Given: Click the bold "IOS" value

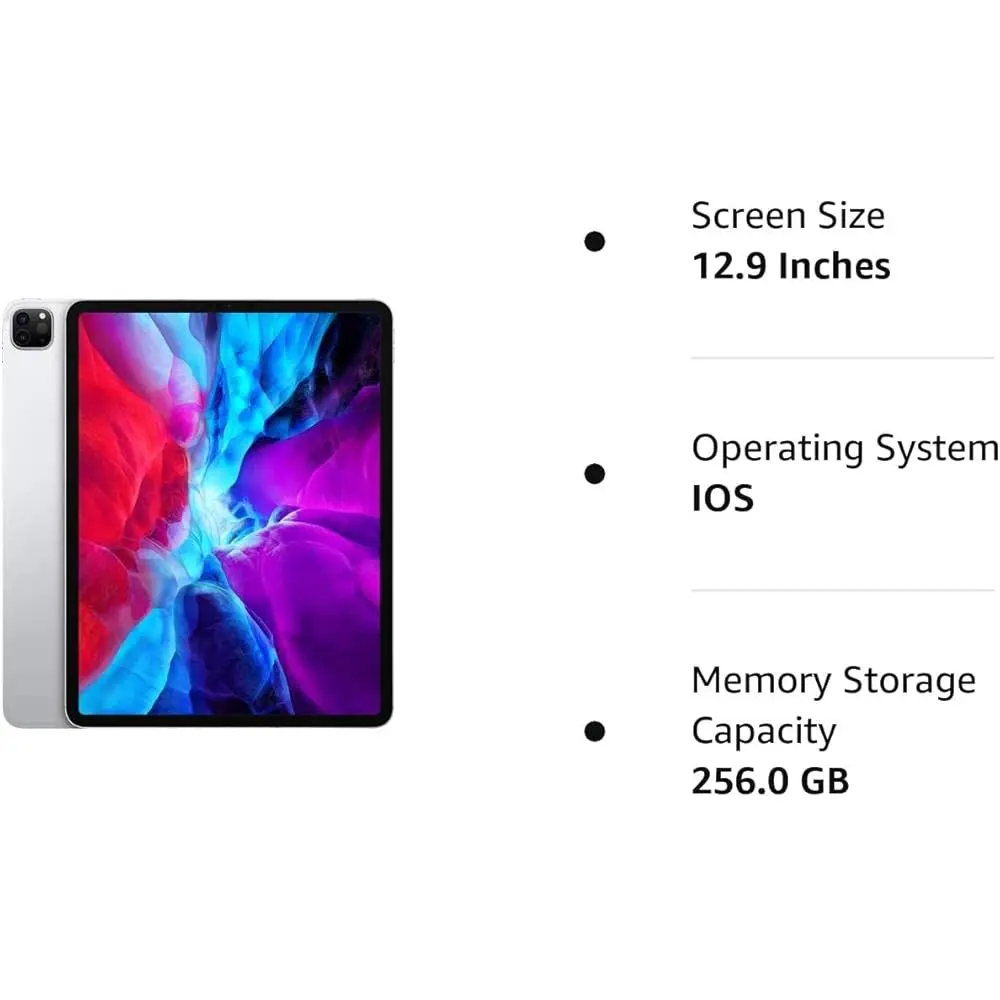Looking at the screenshot, I should pyautogui.click(x=722, y=498).
